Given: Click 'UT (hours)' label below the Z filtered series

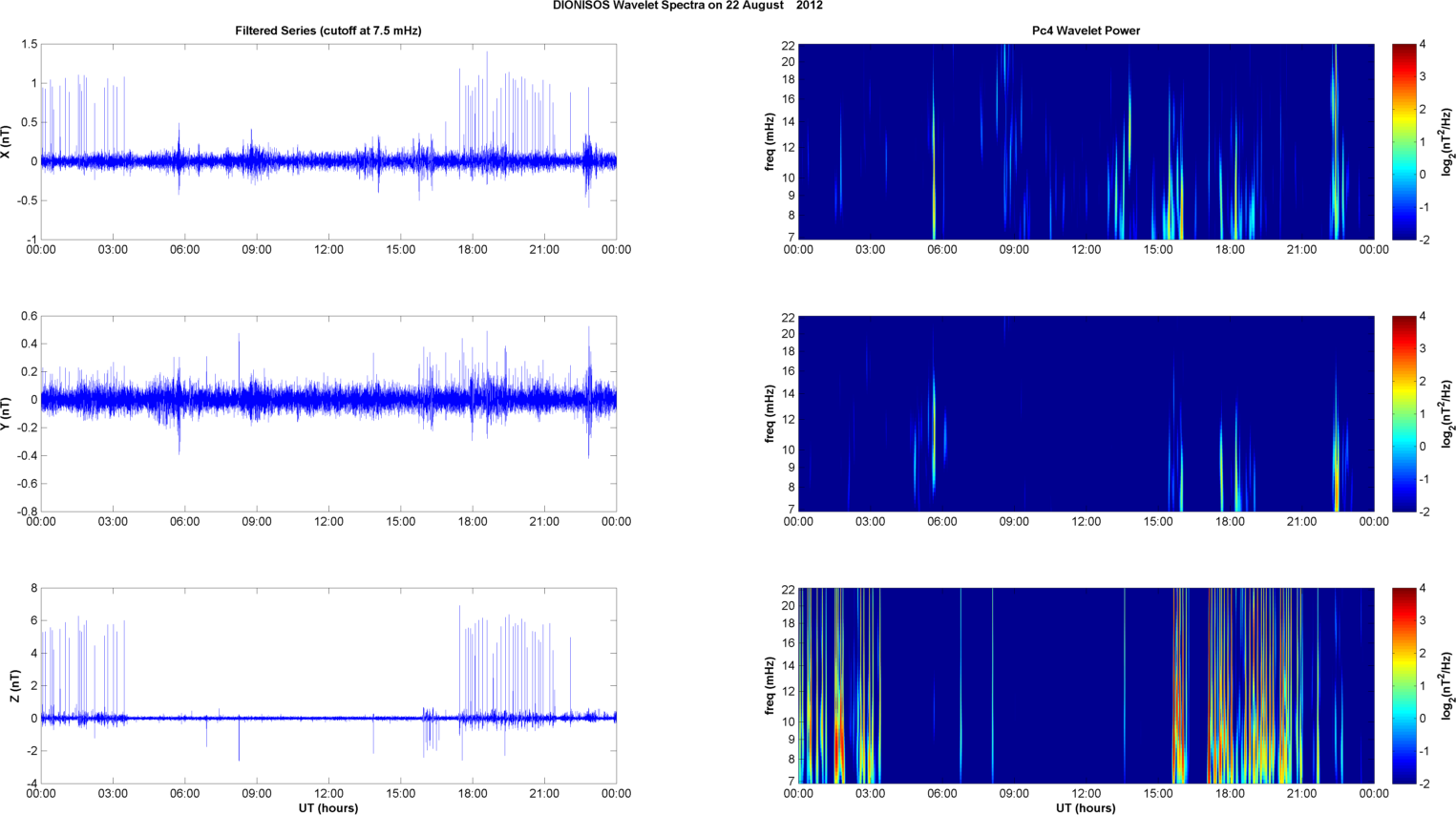Looking at the screenshot, I should [328, 807].
